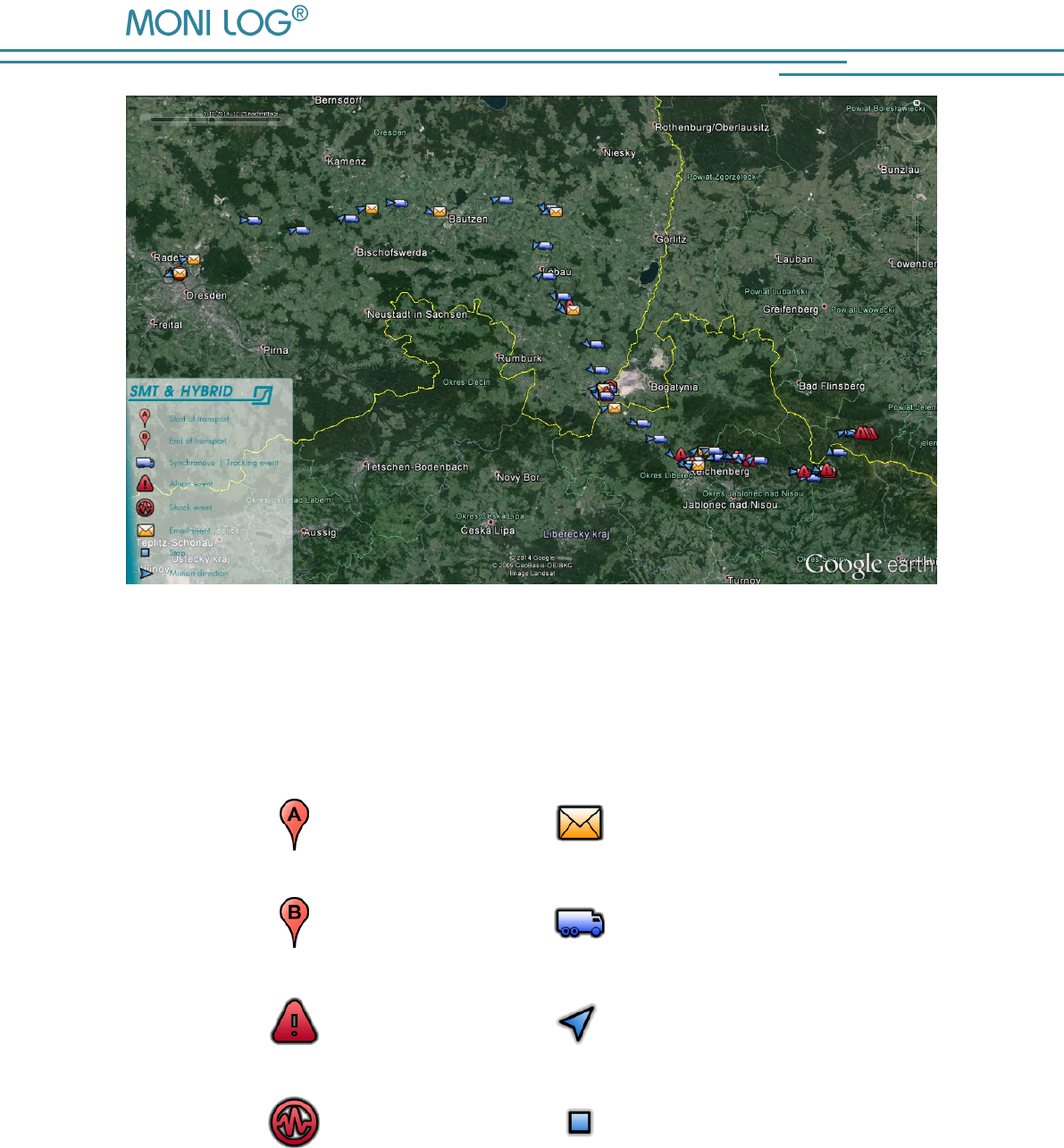Click the Niesky town label
1064x1148 pixels.
pyautogui.click(x=620, y=153)
